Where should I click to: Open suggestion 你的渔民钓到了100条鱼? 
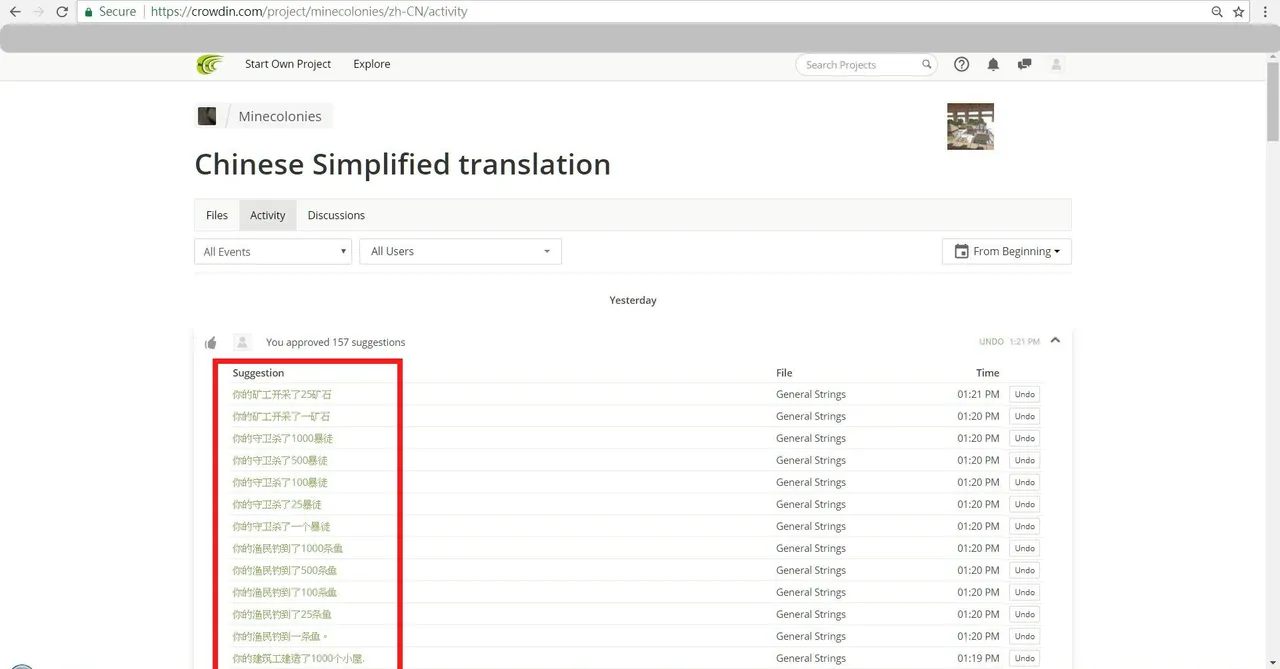pyautogui.click(x=285, y=592)
